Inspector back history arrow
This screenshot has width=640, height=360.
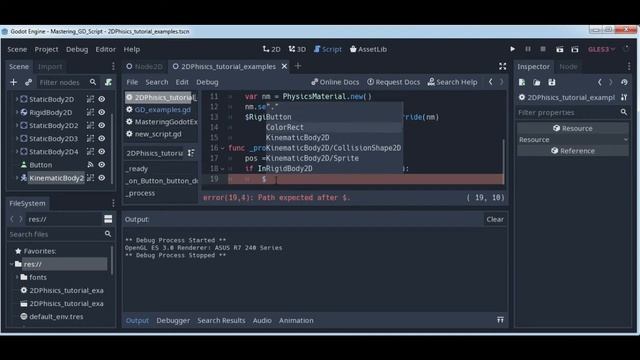click(600, 82)
